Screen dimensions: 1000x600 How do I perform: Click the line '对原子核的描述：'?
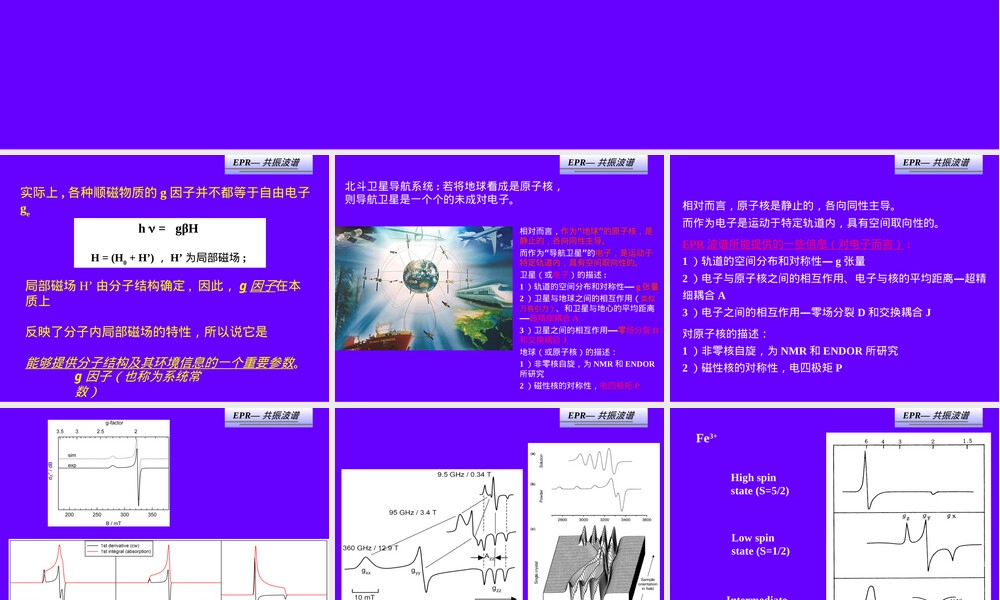[724, 334]
